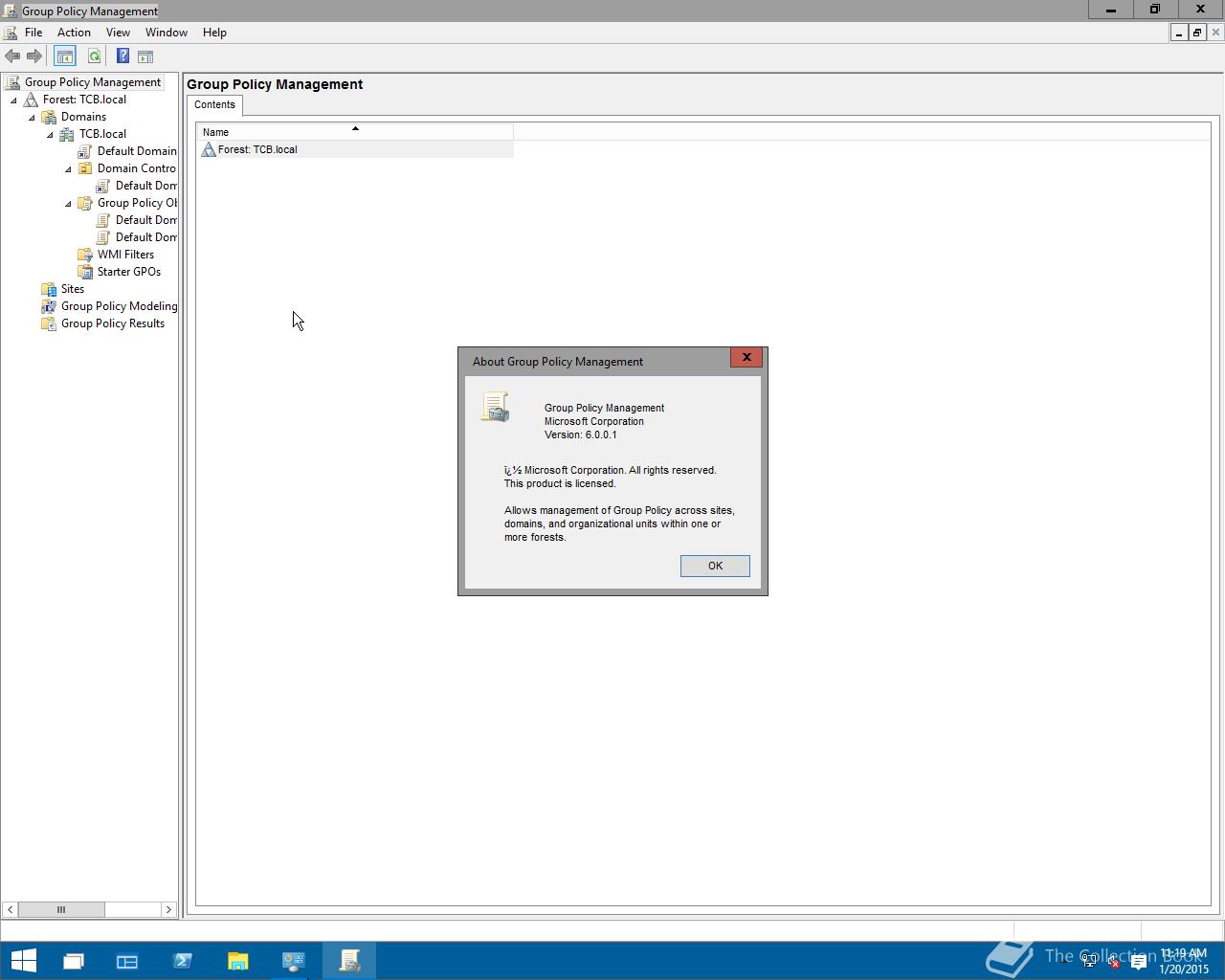This screenshot has height=980, width=1225.
Task: Click the Group Policy Objects folder icon
Action: tap(85, 203)
